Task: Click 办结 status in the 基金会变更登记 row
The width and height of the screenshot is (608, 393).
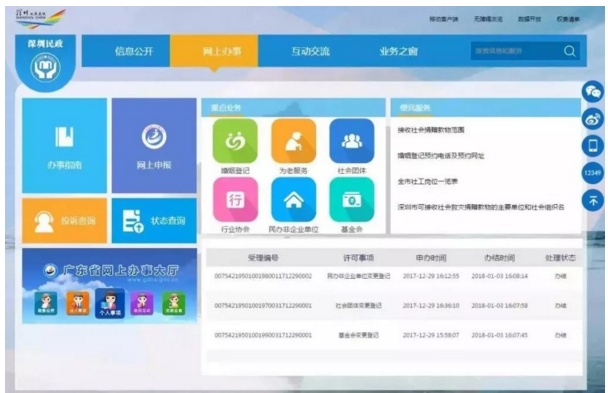Action: pos(561,335)
